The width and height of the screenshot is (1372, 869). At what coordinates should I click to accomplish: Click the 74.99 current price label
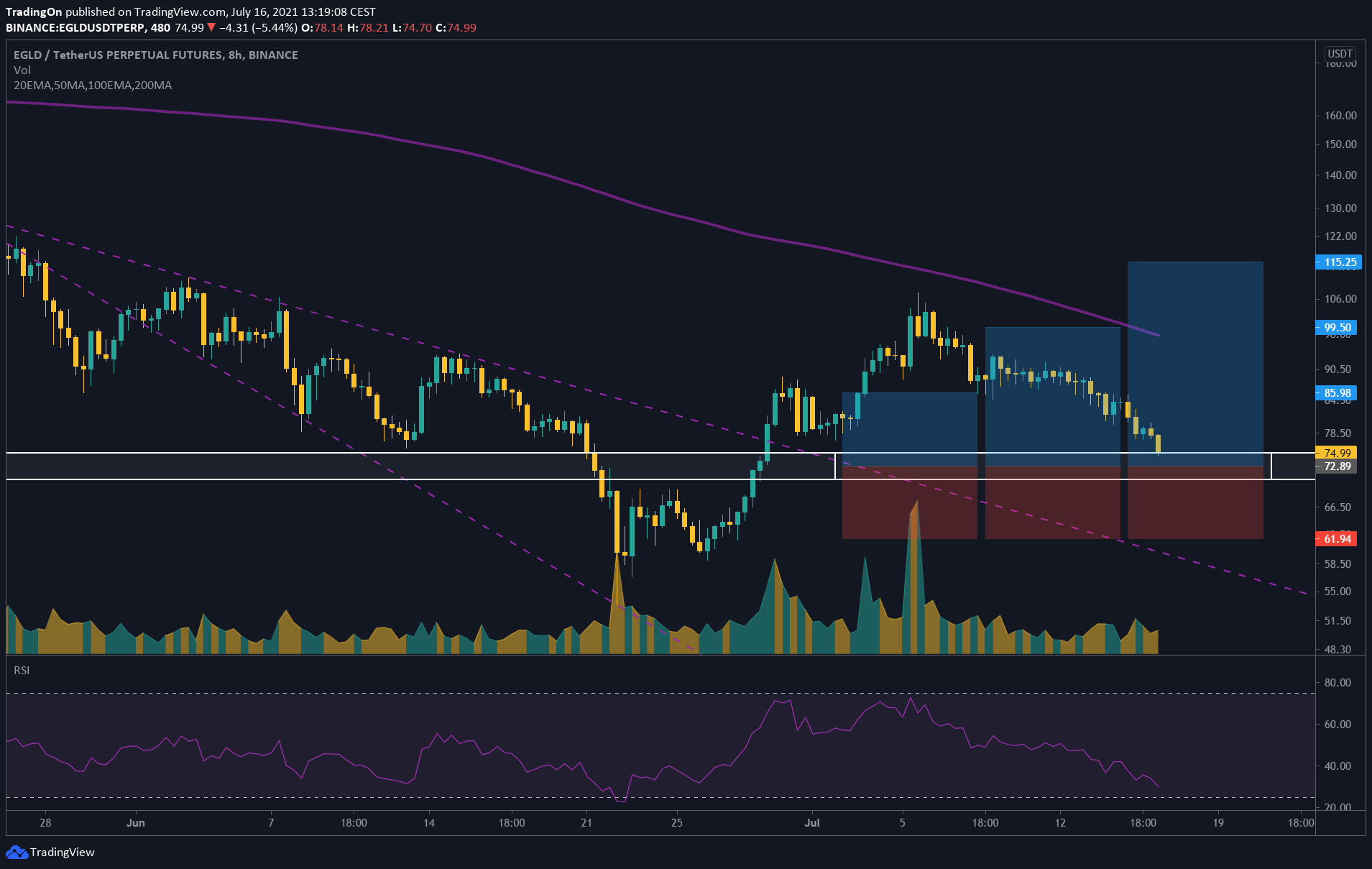pos(1336,453)
